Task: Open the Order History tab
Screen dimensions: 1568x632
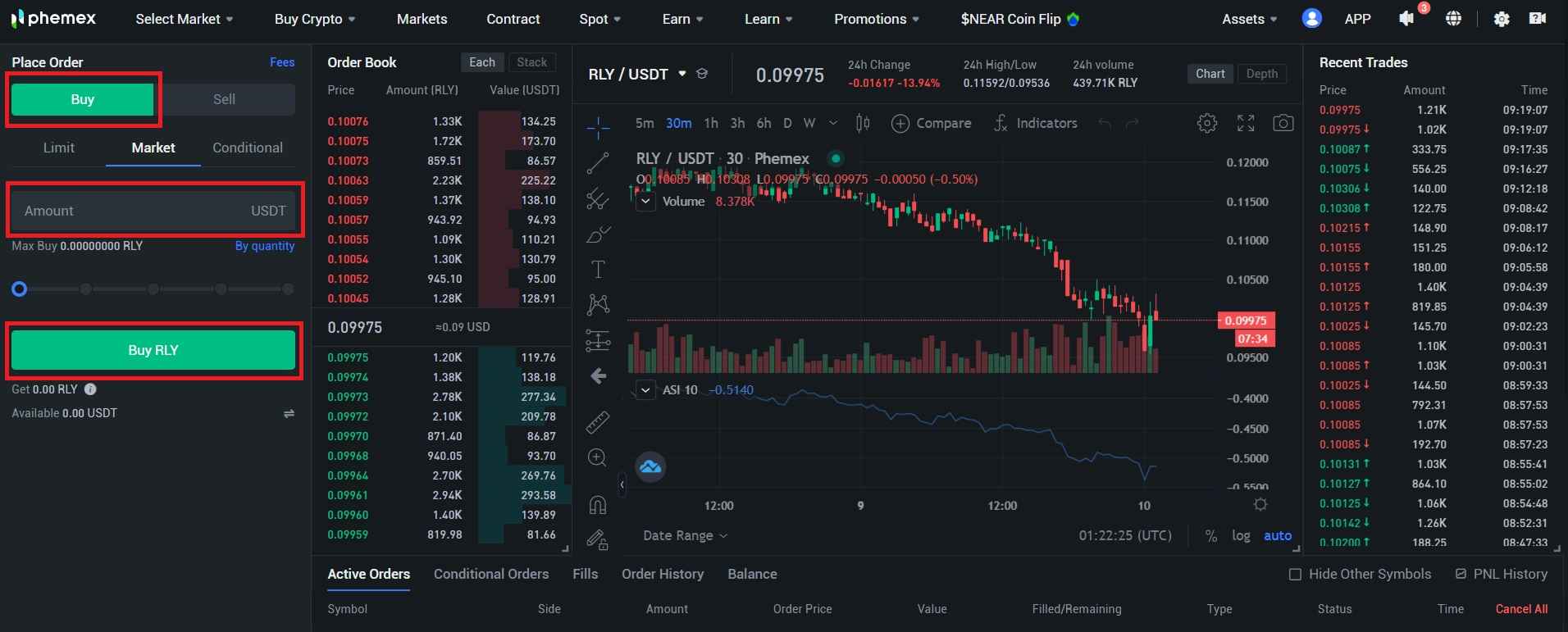Action: click(662, 574)
